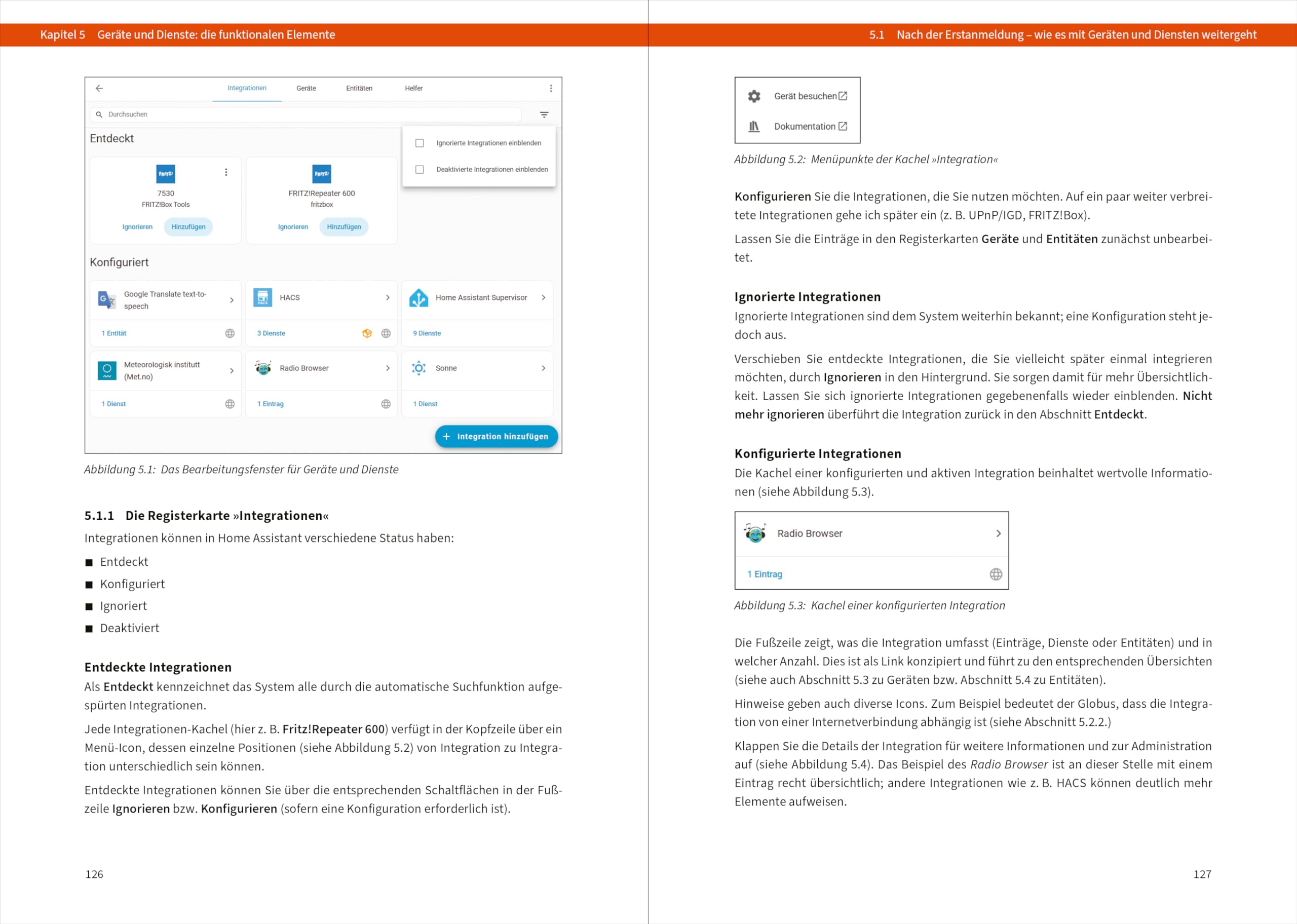1297x924 pixels.
Task: Click the HACS integration icon
Action: (x=262, y=297)
